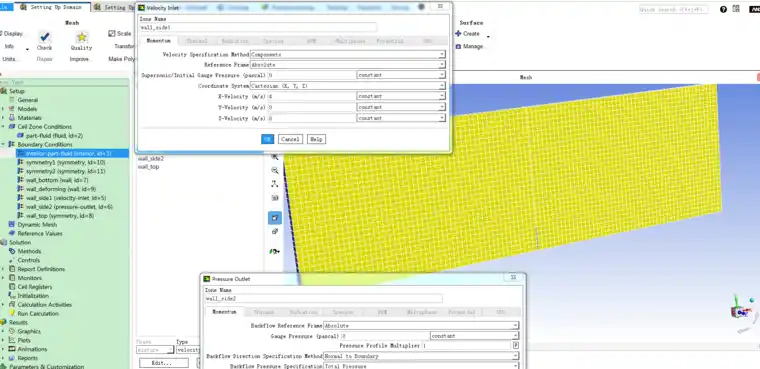
Task: Click the Pressure Outlet dialog title icon
Action: pos(207,279)
